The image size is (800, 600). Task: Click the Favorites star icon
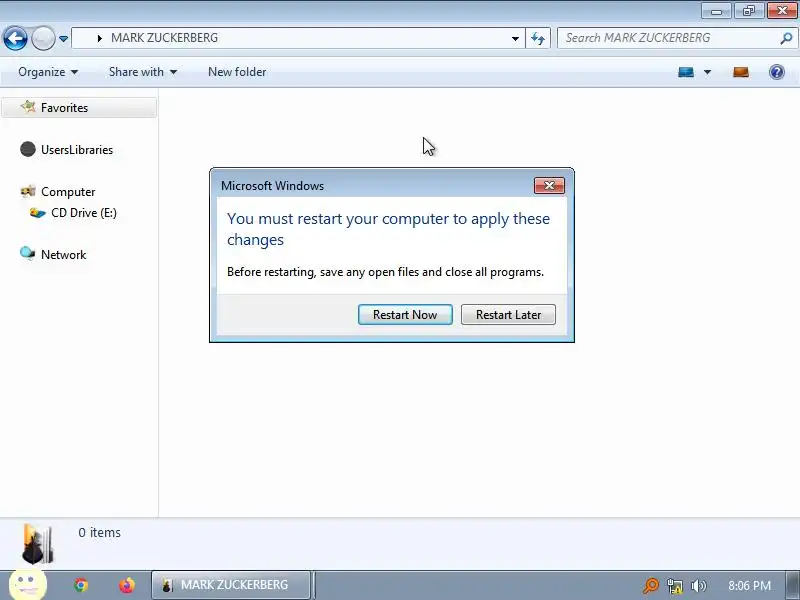28,107
